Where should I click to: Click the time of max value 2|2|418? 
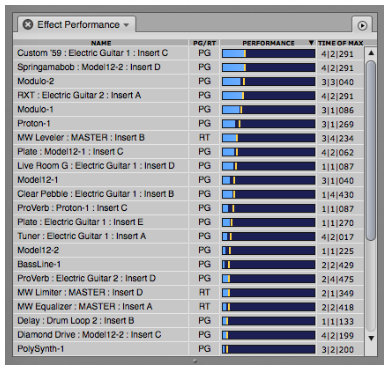[x=337, y=307]
